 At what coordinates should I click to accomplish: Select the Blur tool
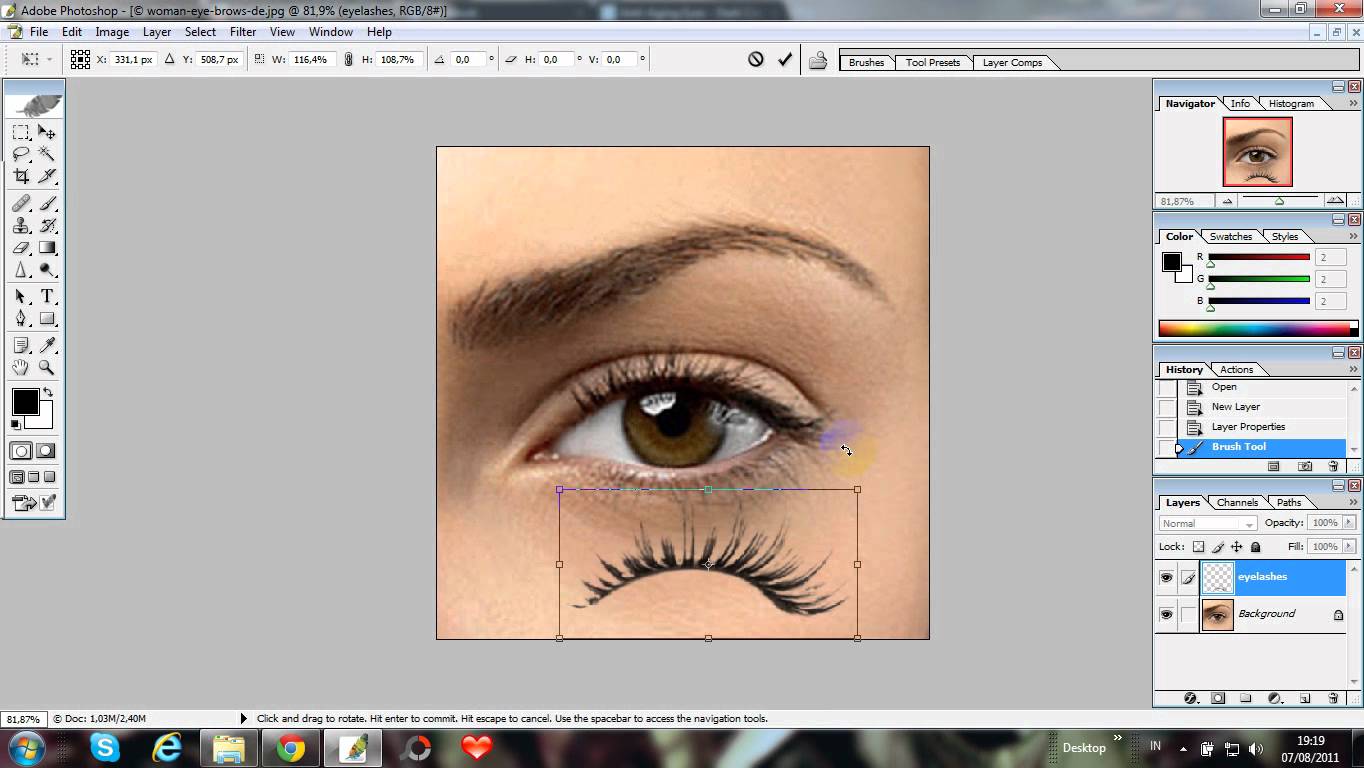coord(21,270)
